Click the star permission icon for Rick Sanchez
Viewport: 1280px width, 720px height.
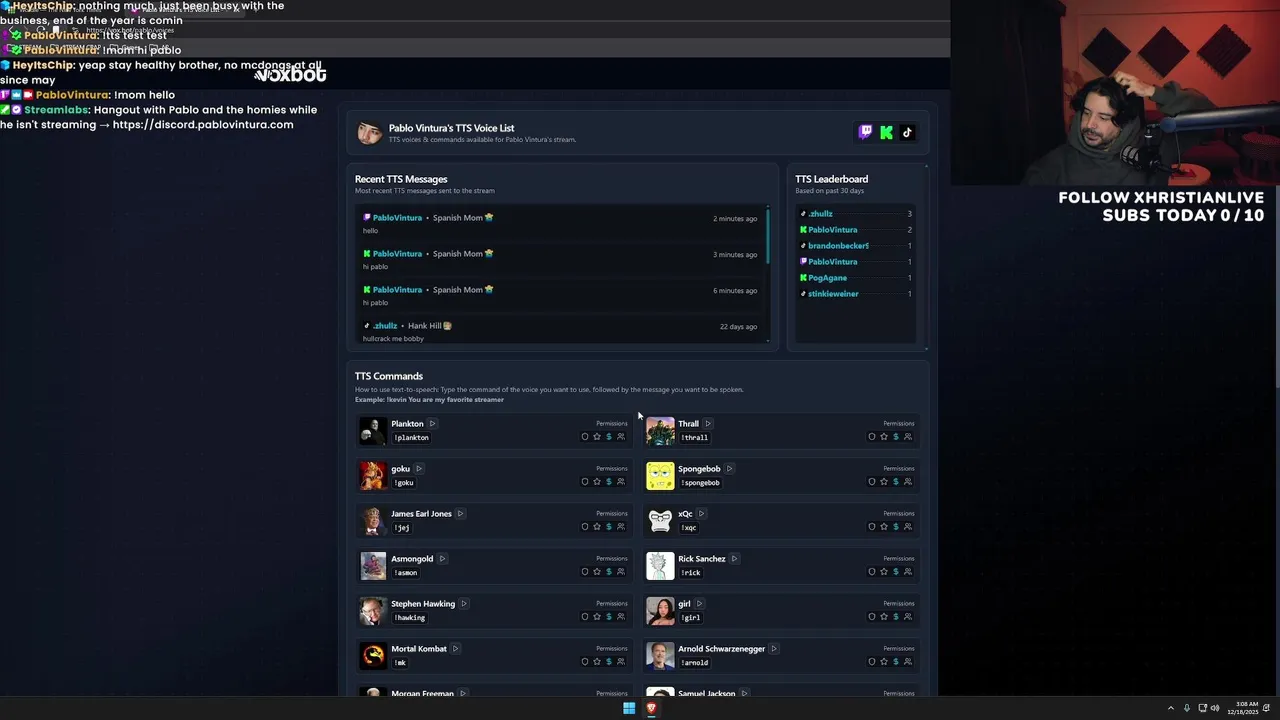(884, 572)
